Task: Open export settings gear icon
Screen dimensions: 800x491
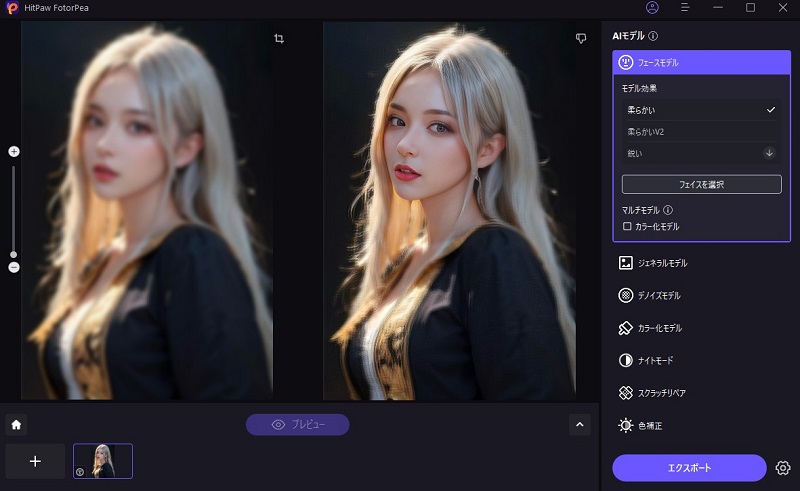Action: [x=783, y=468]
